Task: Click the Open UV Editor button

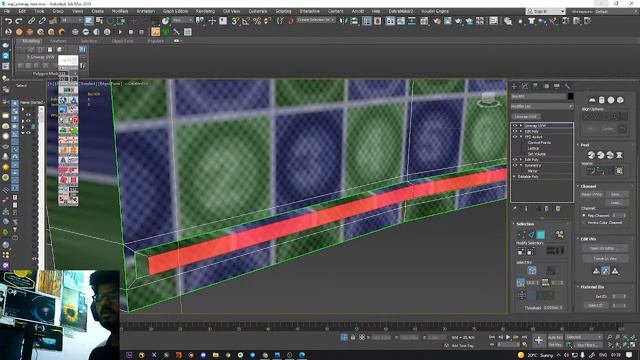Action: (x=605, y=248)
